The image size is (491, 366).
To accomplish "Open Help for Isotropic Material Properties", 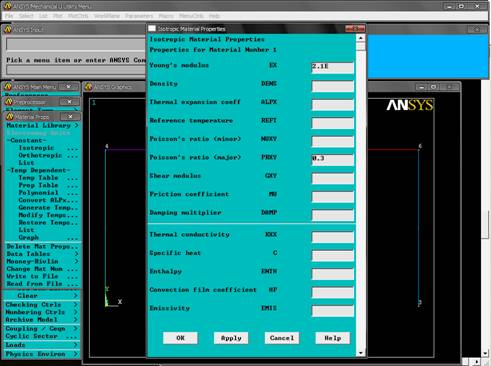I will (333, 338).
